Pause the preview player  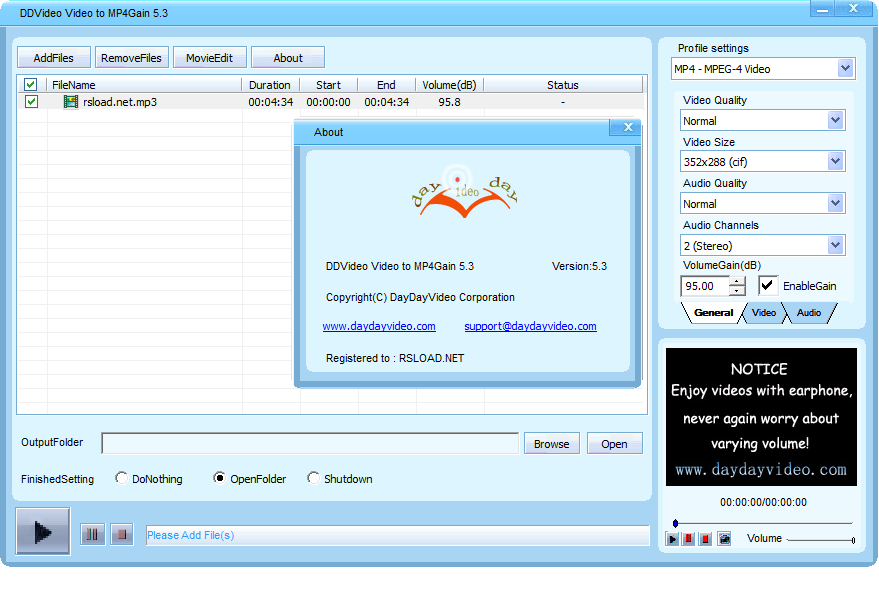[689, 539]
